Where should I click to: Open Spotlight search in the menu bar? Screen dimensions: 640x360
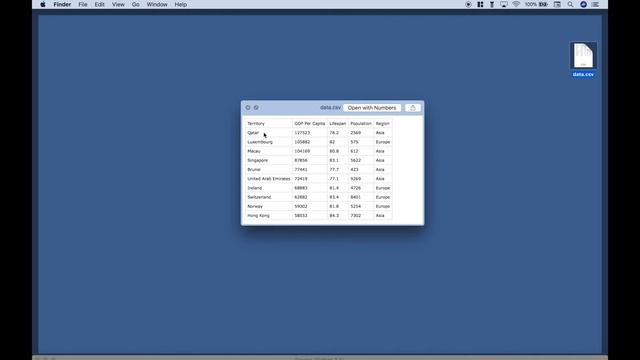(x=570, y=4)
